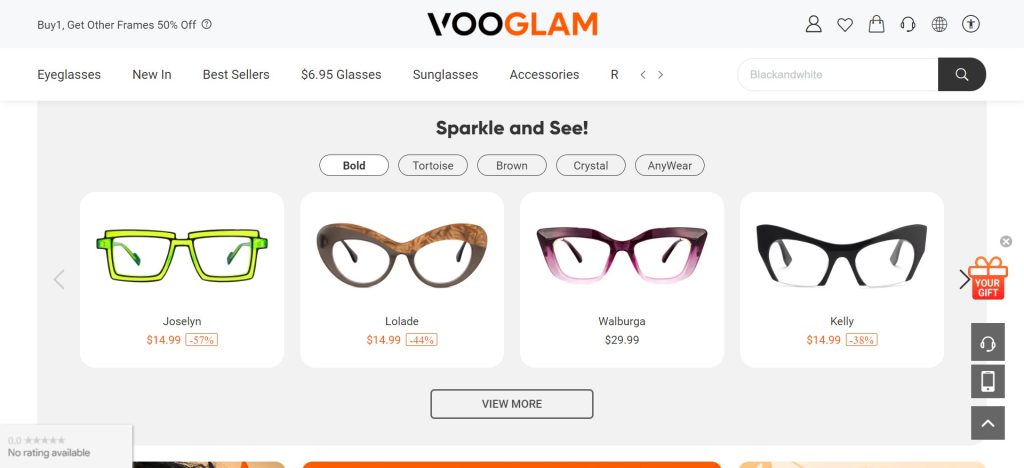1024x468 pixels.
Task: Open the Sunglasses menu item
Action: tap(445, 74)
